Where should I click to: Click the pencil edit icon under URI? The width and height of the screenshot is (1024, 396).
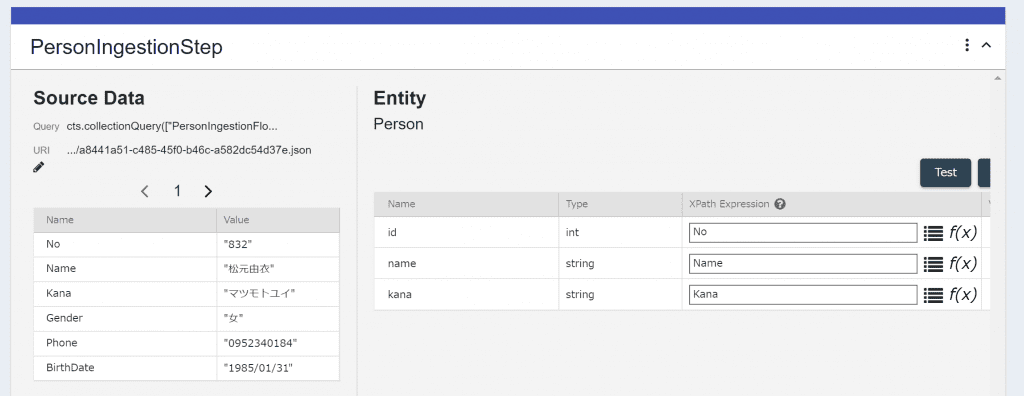39,167
